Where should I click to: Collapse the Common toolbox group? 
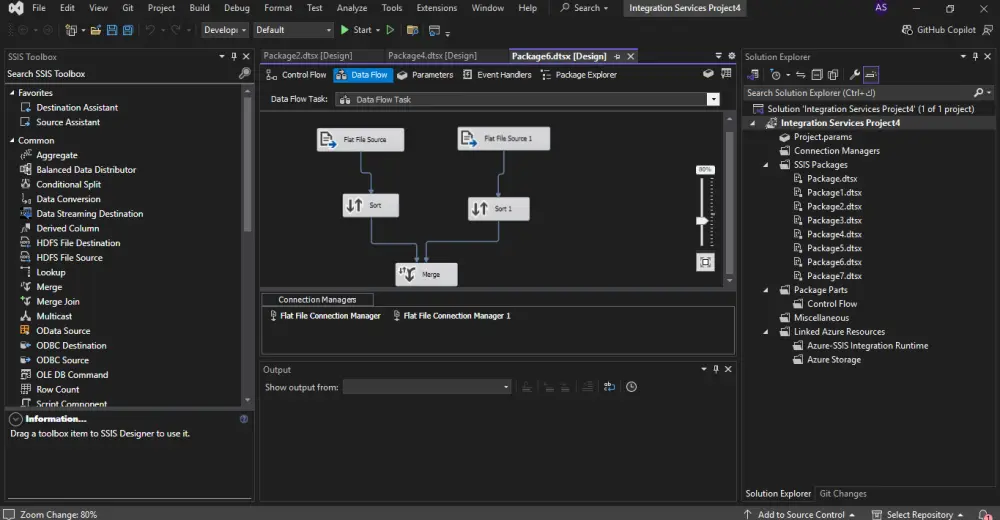click(12, 140)
